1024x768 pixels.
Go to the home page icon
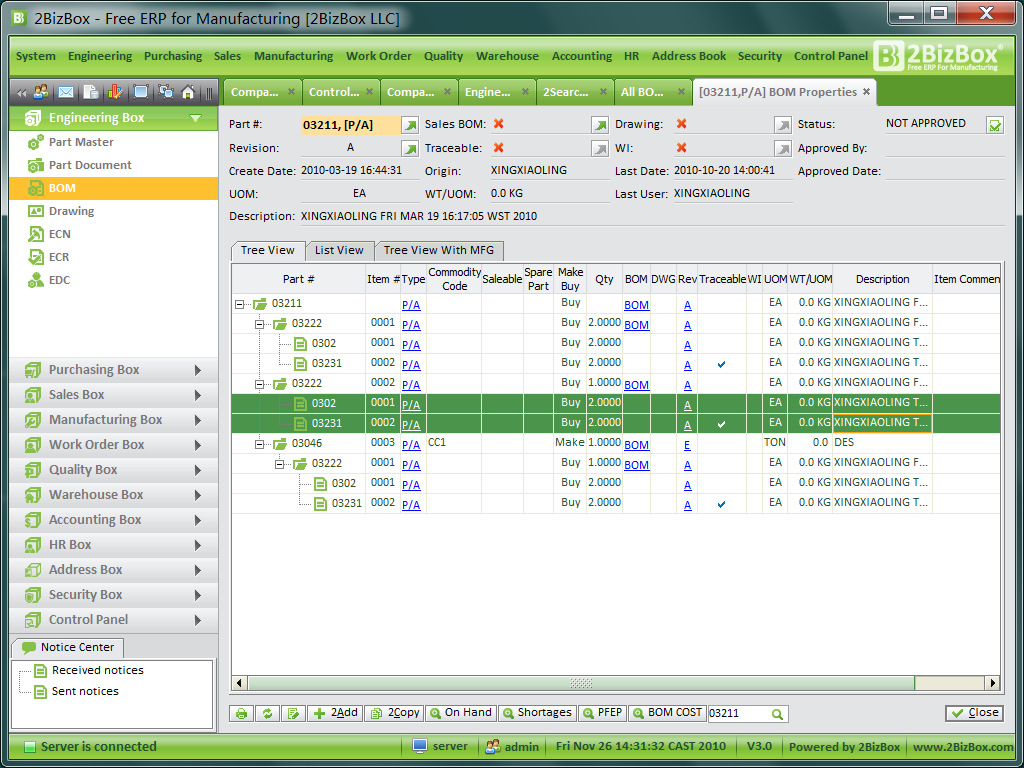pyautogui.click(x=188, y=92)
